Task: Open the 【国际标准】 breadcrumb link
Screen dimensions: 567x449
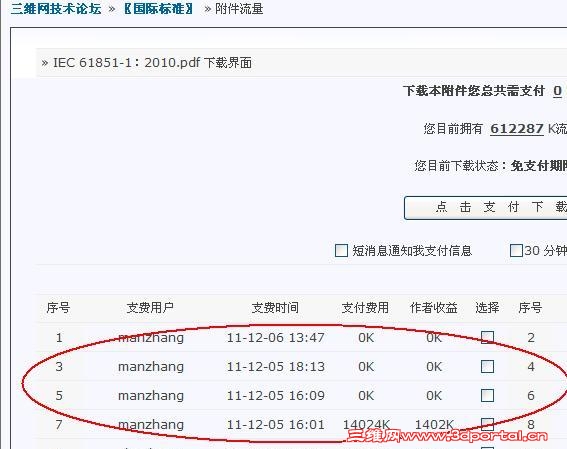Action: 159,8
